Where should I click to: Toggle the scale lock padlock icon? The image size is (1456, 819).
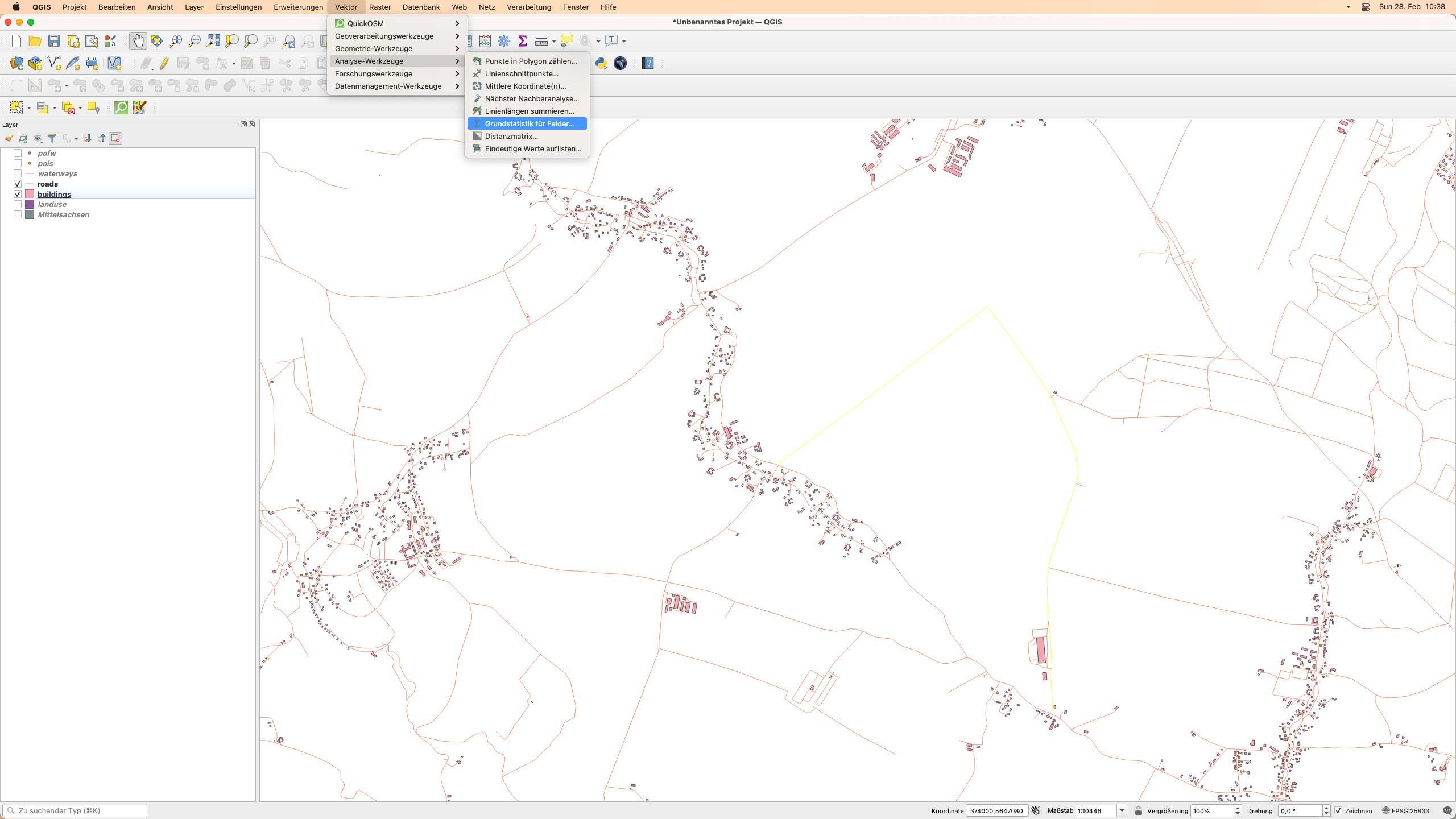pyautogui.click(x=1138, y=811)
